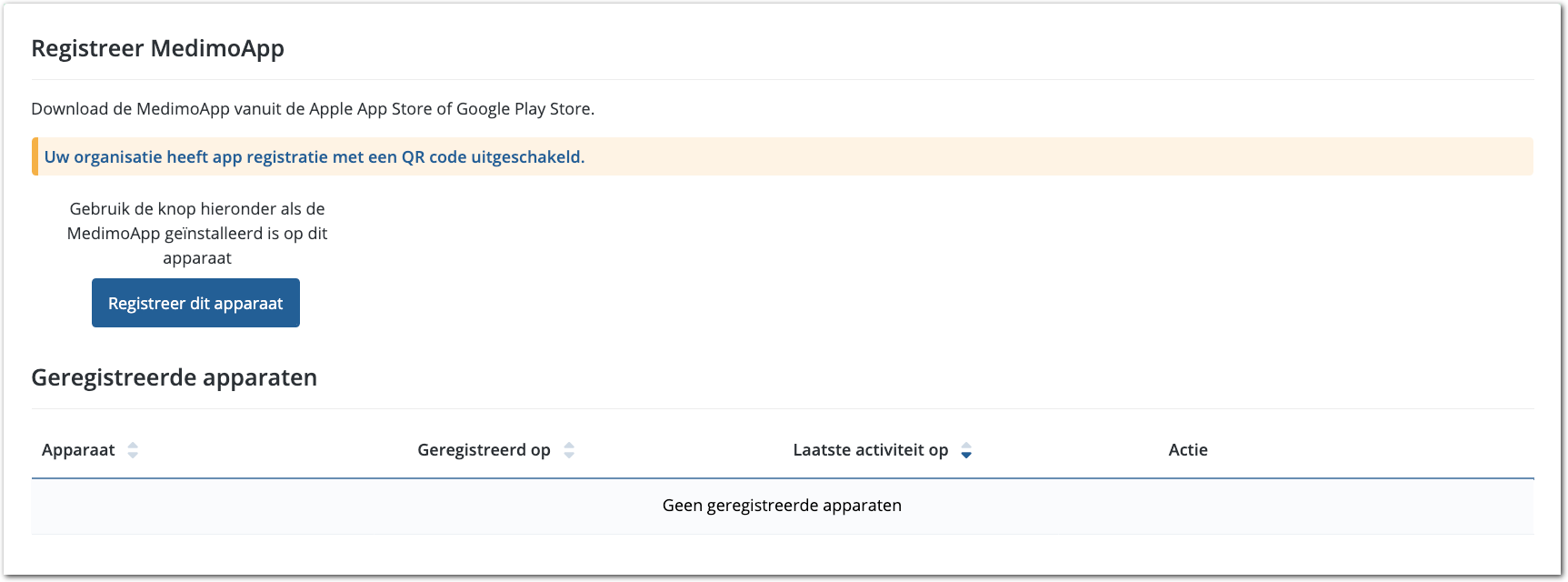1568x582 pixels.
Task: Click the Download de MedimoApp sentence start
Action: [82, 109]
